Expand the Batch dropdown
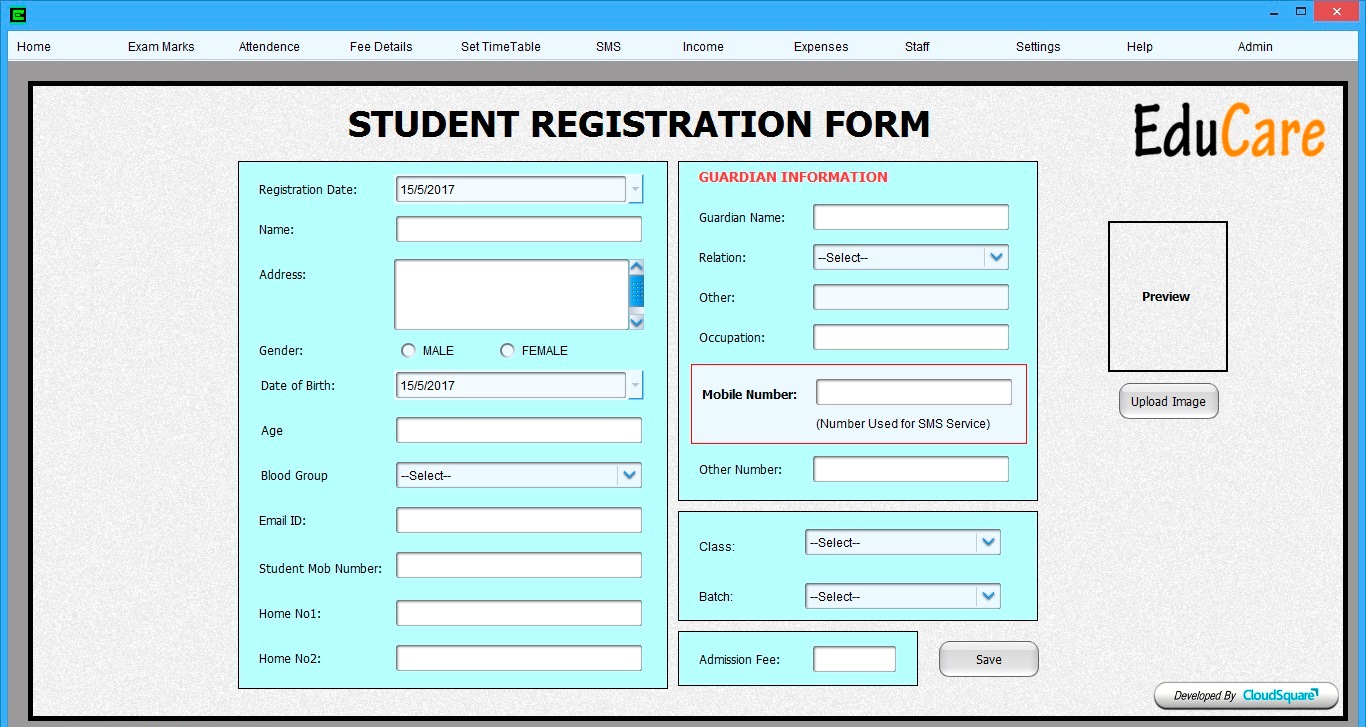Image resolution: width=1366 pixels, height=727 pixels. pos(988,596)
